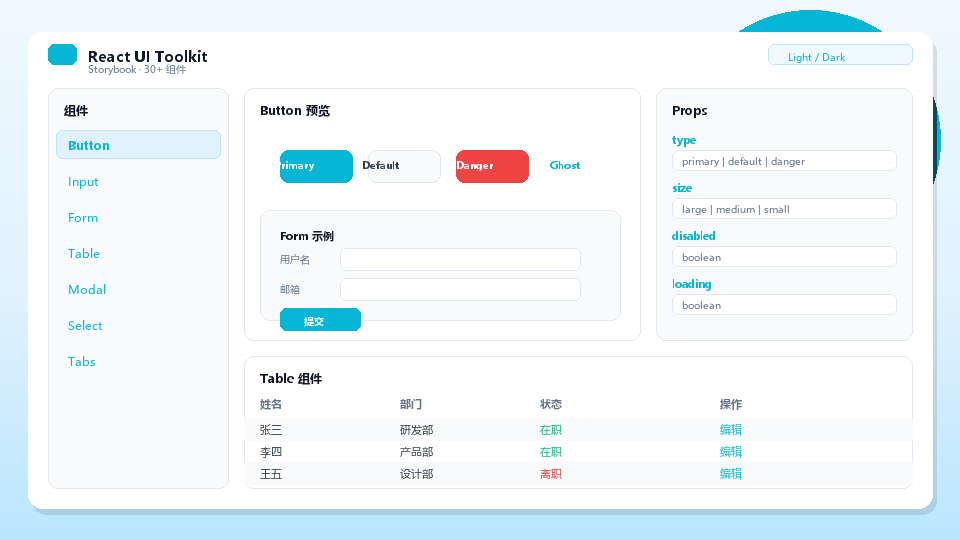Image resolution: width=960 pixels, height=540 pixels.
Task: Focus the 用户名 input field
Action: pos(460,260)
